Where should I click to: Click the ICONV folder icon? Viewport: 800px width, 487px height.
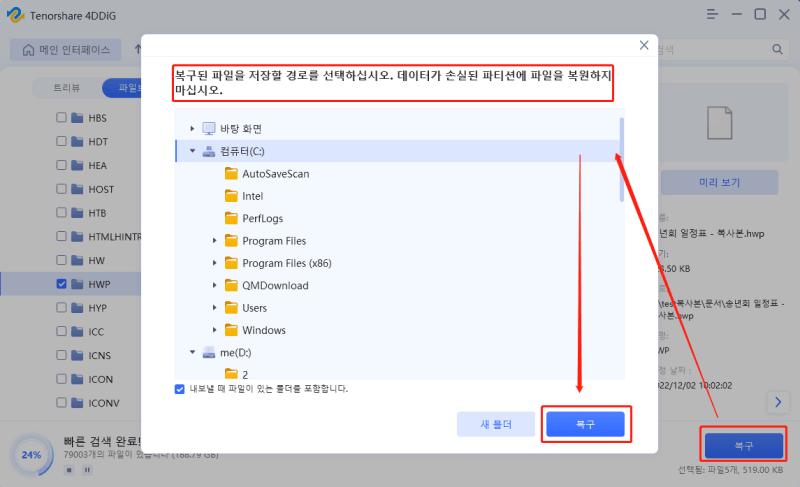(77, 403)
